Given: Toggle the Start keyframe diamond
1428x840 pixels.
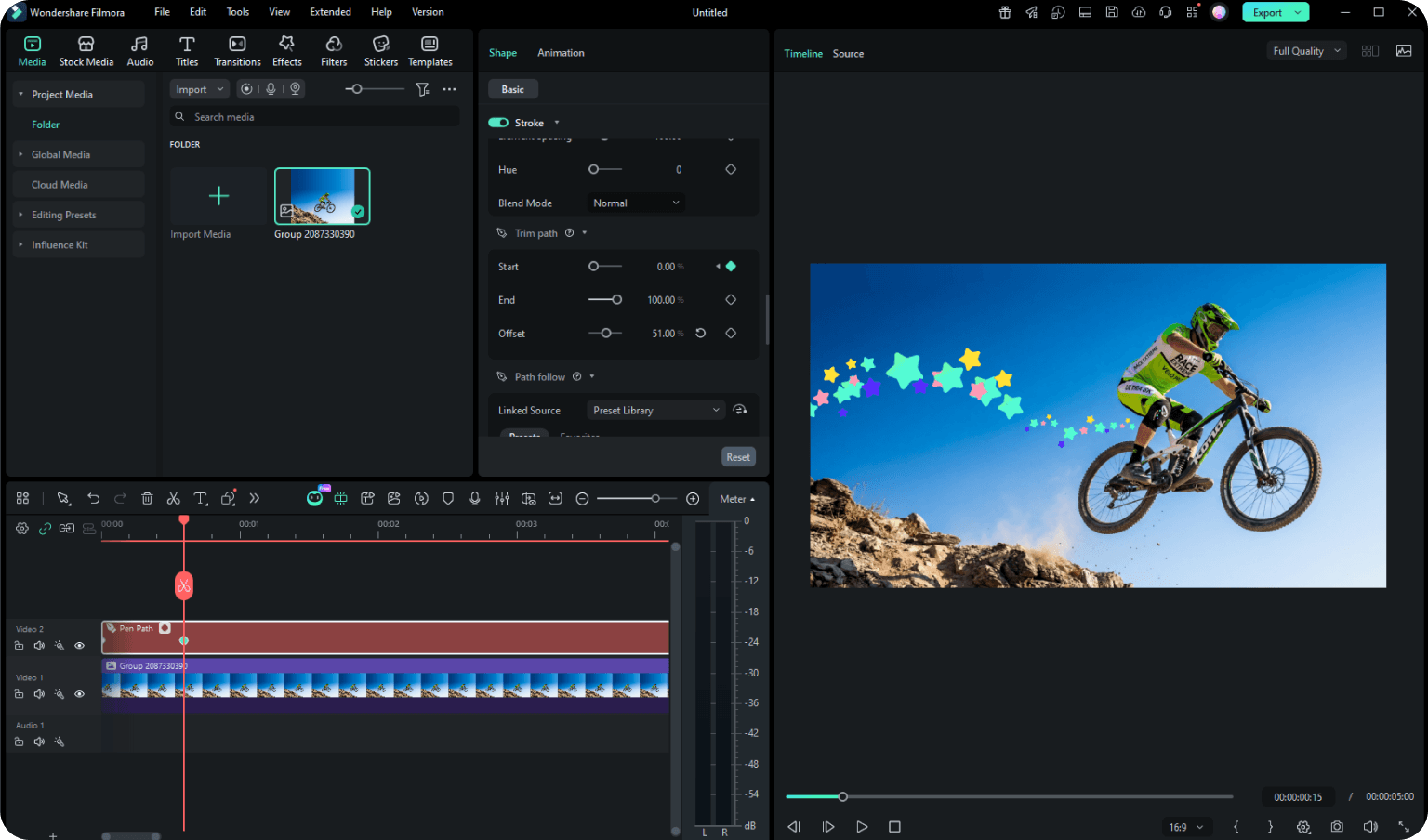Looking at the screenshot, I should [731, 267].
